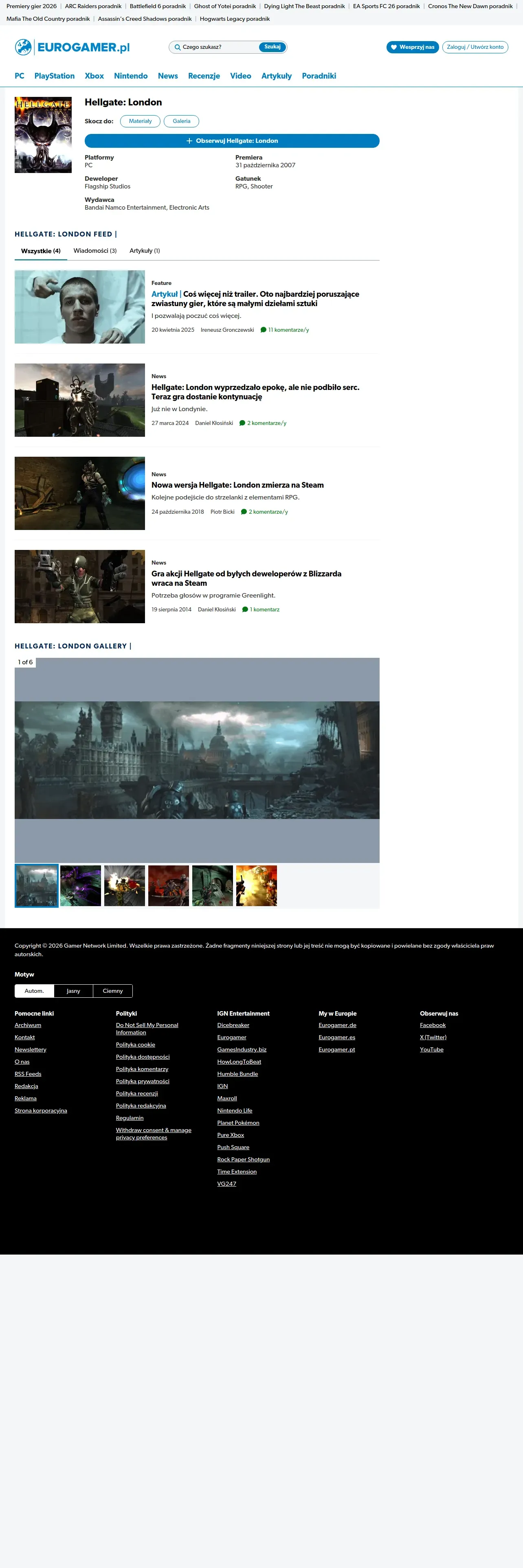Open ARC Raiders poradnik link
The image size is (523, 1568).
click(x=93, y=6)
